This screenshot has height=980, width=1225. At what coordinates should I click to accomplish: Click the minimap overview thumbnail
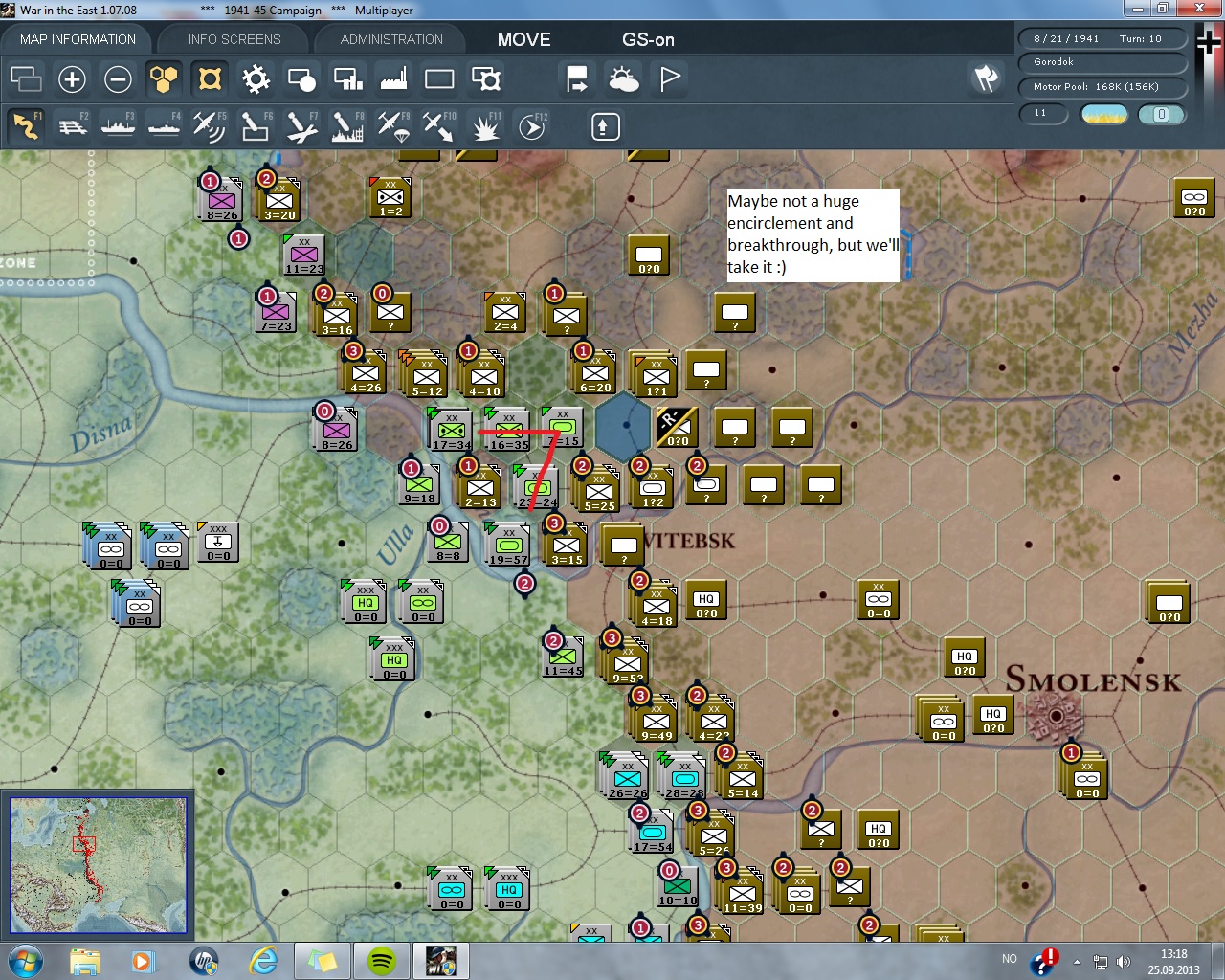pos(99,865)
